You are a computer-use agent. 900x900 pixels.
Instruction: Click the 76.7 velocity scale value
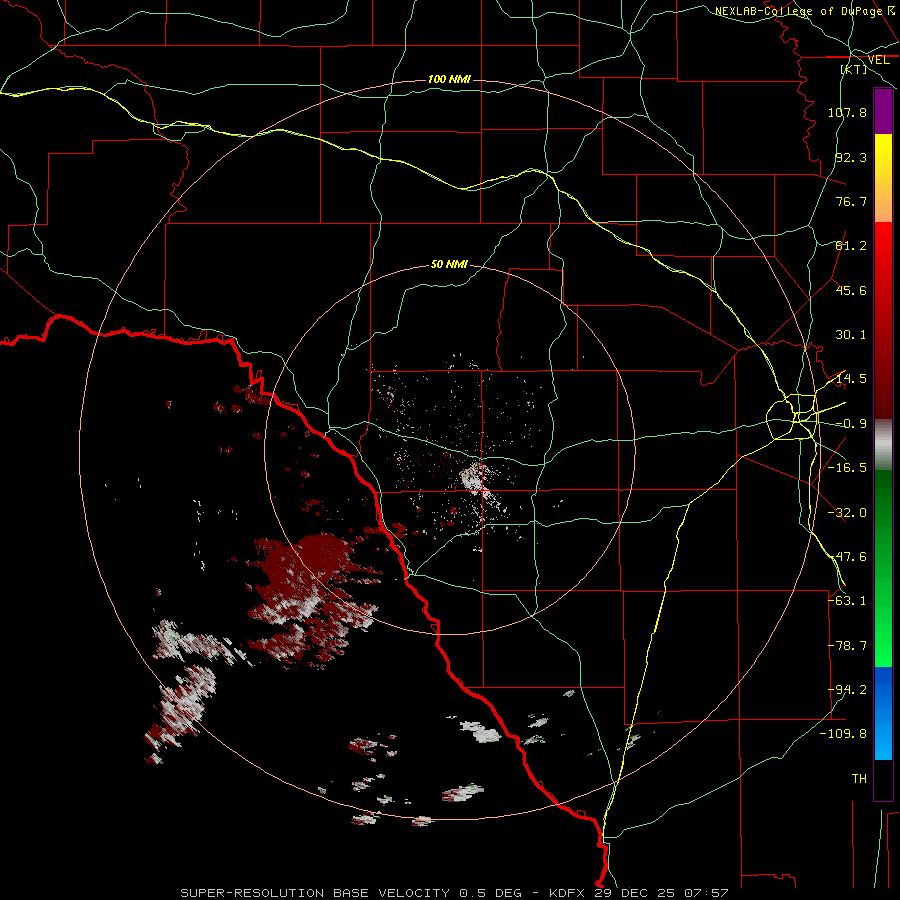tap(851, 201)
